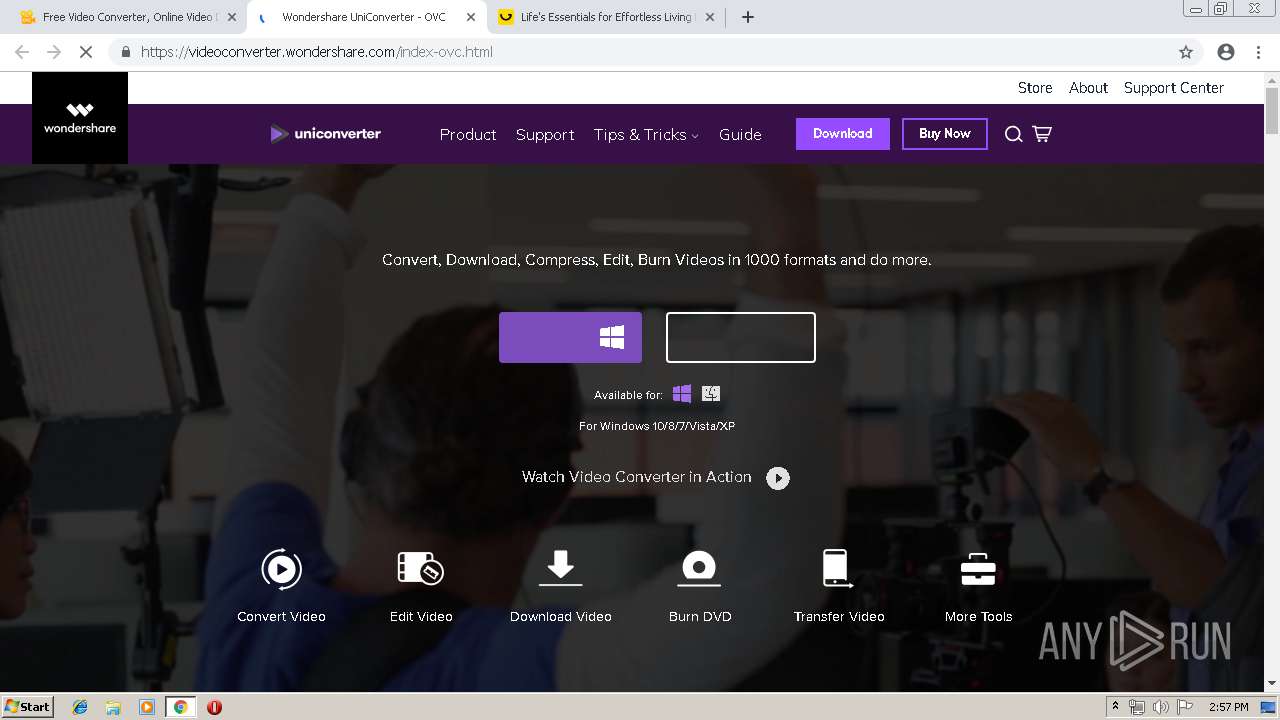1280x720 pixels.
Task: Click the Chrome taskbar icon
Action: (180, 707)
